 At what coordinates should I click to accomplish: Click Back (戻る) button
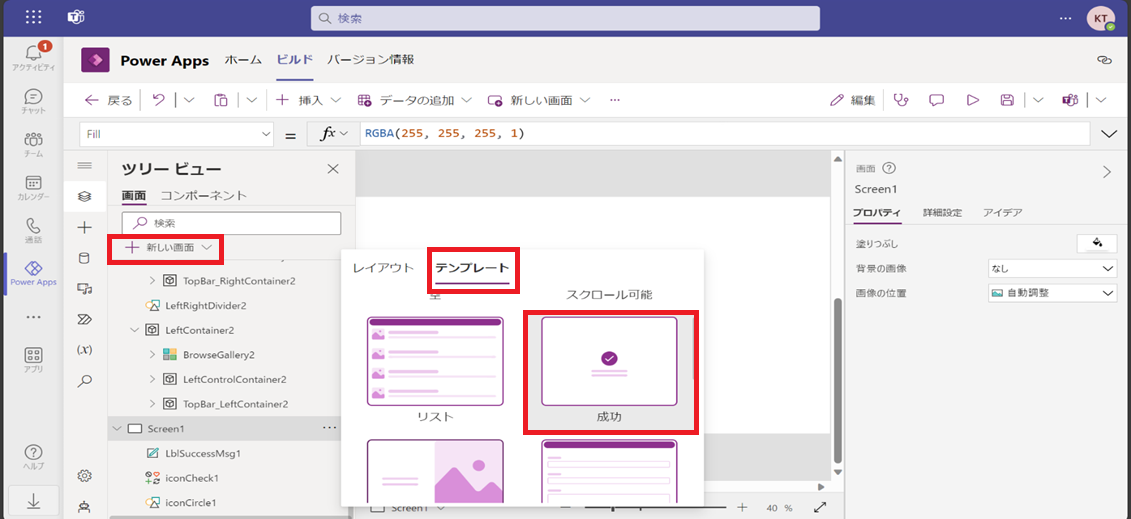[108, 100]
